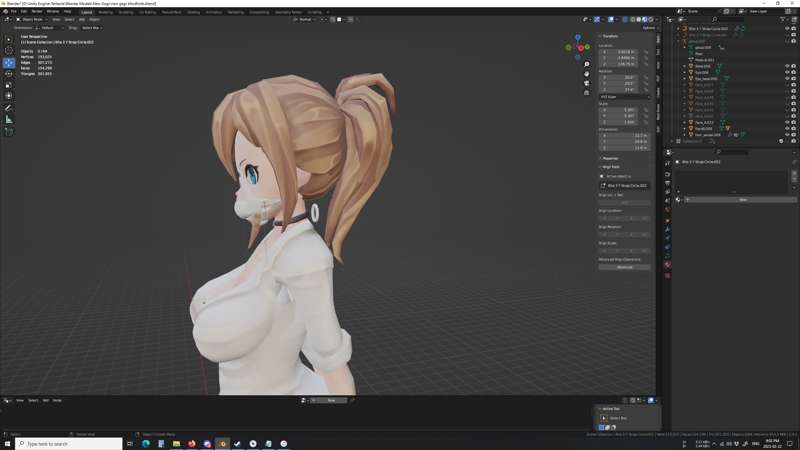Tick the checkbox in the sidebar panel
Image resolution: width=800 pixels, height=450 pixels.
[602, 176]
